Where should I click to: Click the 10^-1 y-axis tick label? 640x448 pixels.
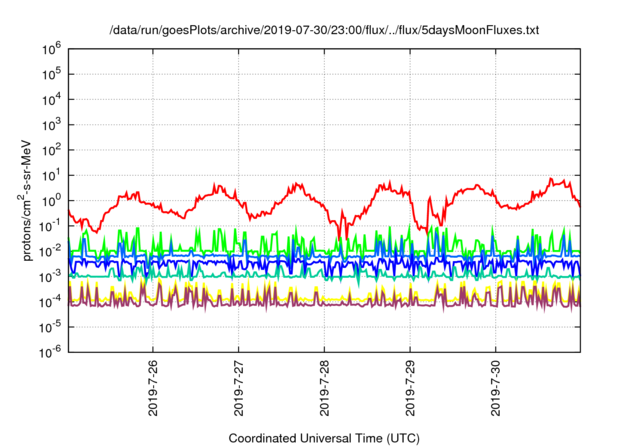(x=51, y=226)
